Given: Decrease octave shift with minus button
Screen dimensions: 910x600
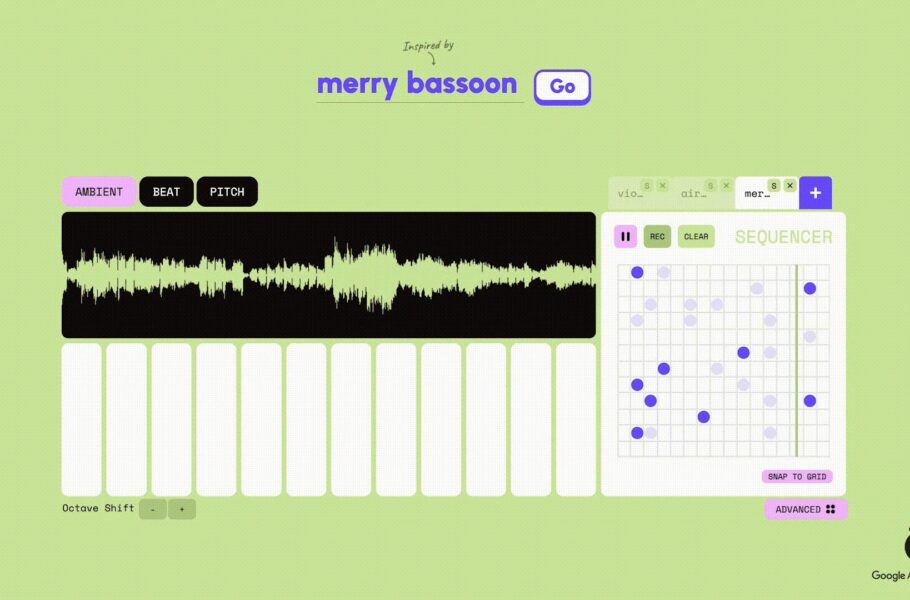Looking at the screenshot, I should click(x=152, y=509).
